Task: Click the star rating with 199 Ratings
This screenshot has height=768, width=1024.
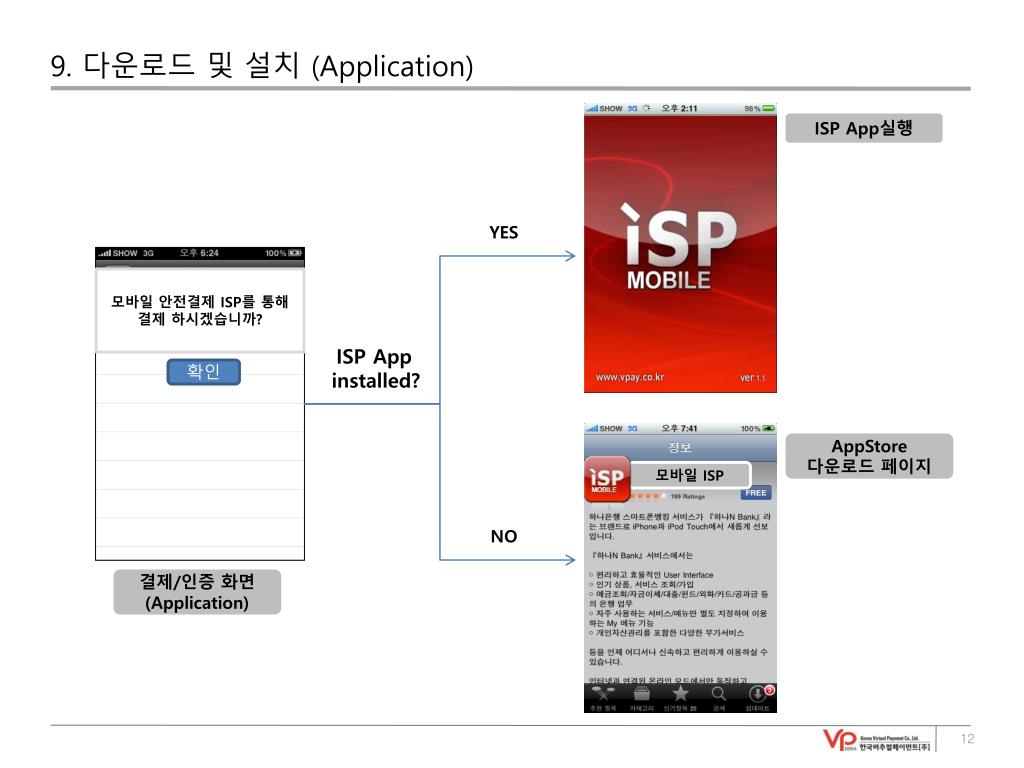Action: click(x=668, y=496)
